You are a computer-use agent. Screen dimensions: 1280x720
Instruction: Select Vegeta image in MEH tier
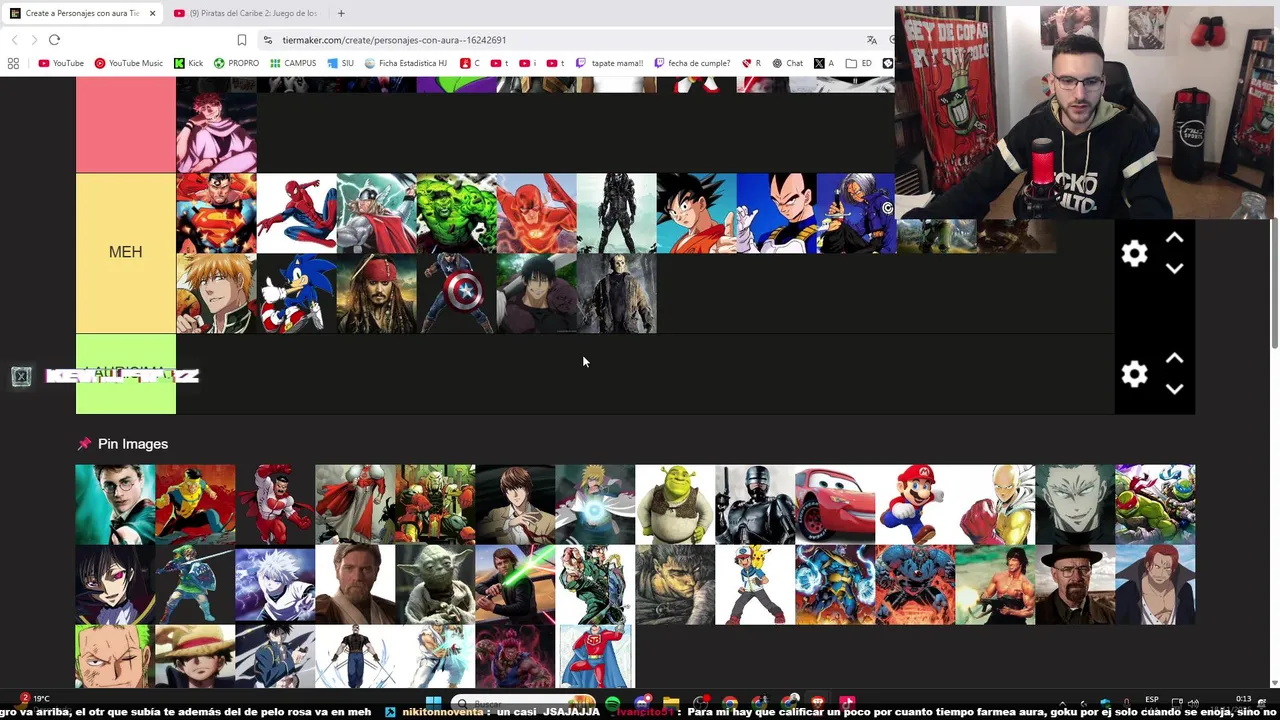pos(776,213)
